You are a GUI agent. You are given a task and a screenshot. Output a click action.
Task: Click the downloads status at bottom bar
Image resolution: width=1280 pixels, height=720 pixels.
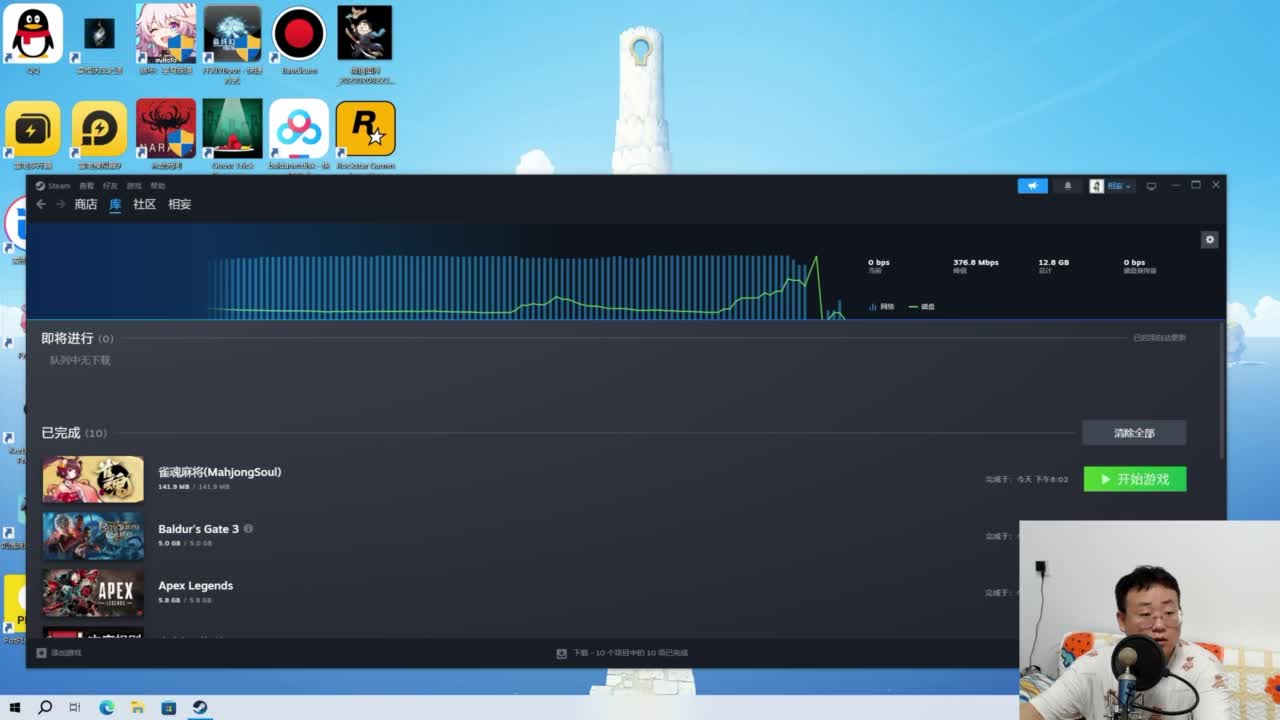(622, 653)
